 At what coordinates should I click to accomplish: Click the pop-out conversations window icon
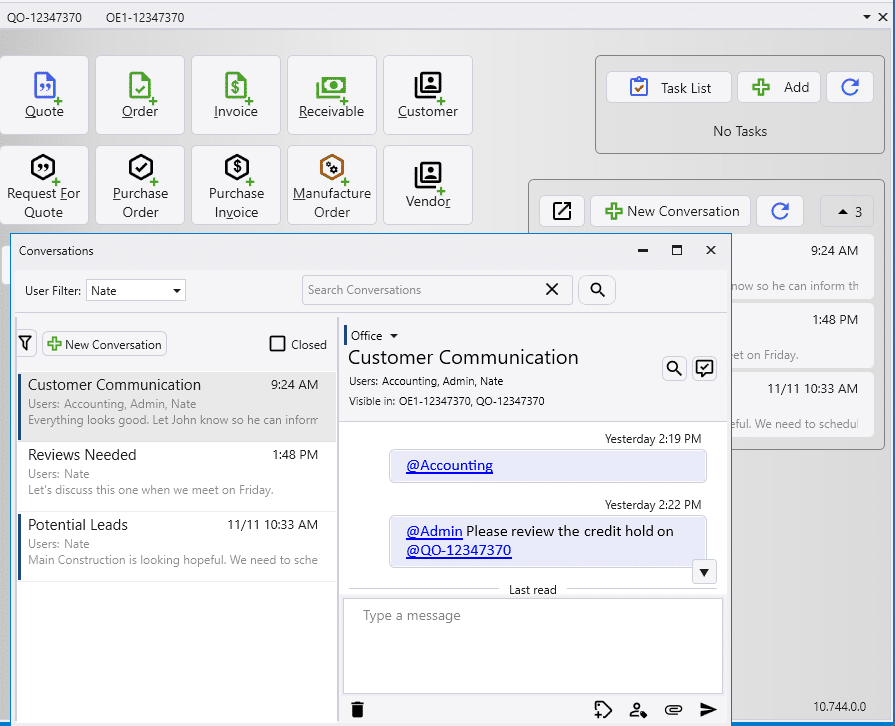[562, 211]
